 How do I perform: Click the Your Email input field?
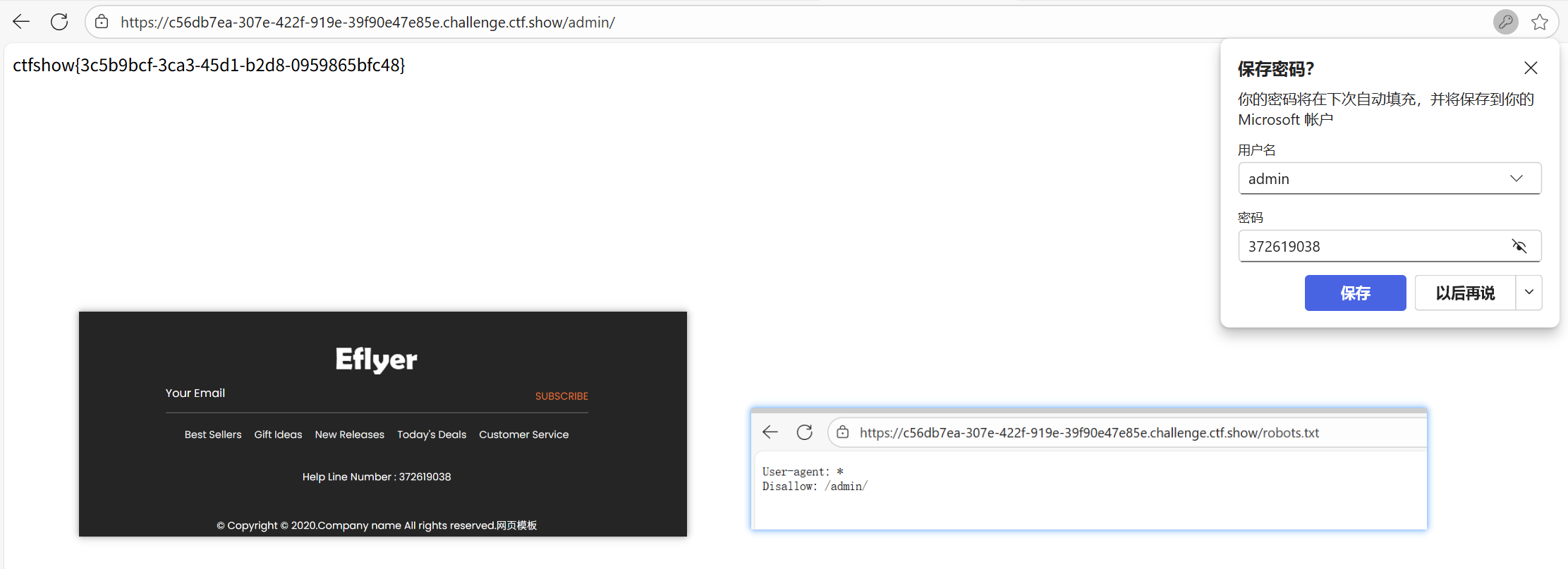pyautogui.click(x=339, y=394)
